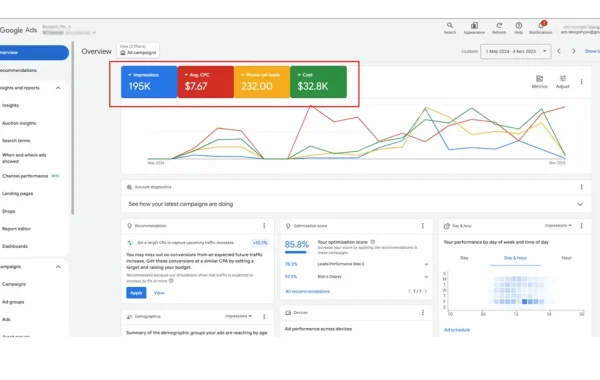
Task: Click the darkest cell in the heatmap
Action: pyautogui.click(x=524, y=302)
